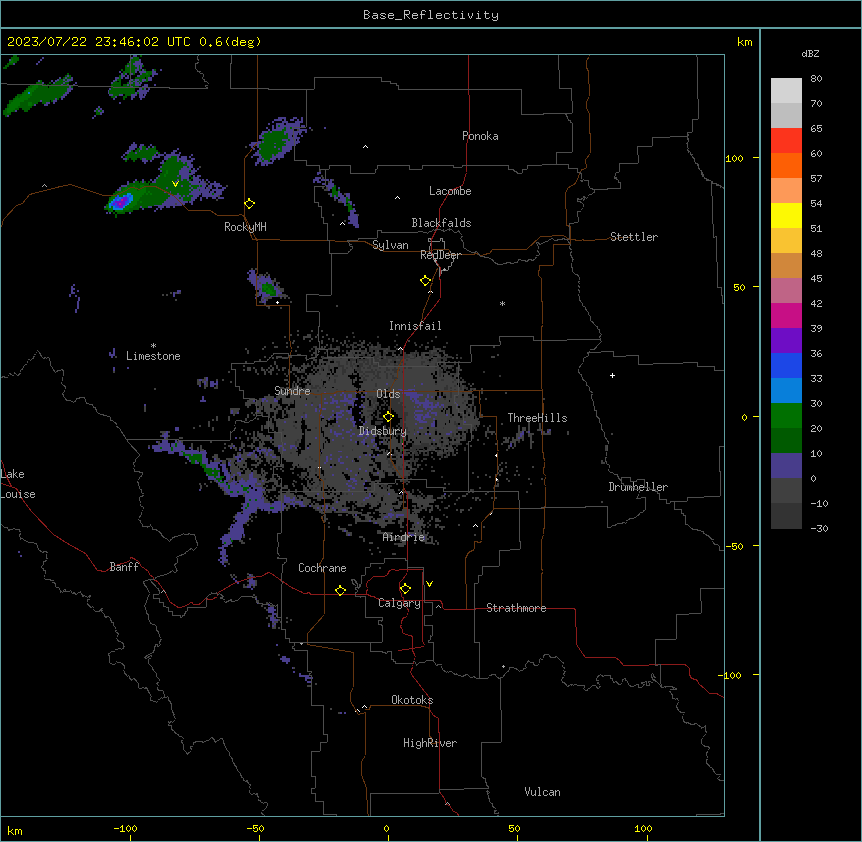Click the dBZ legend heading
The height and width of the screenshot is (842, 862).
click(810, 53)
